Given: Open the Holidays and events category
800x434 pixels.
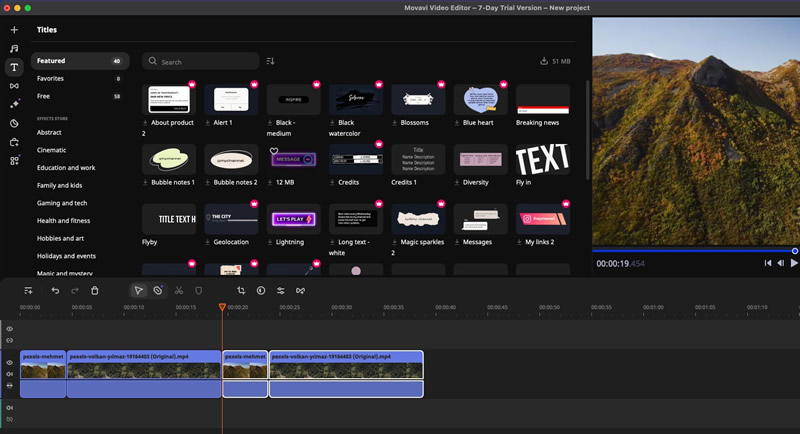Looking at the screenshot, I should tap(66, 256).
